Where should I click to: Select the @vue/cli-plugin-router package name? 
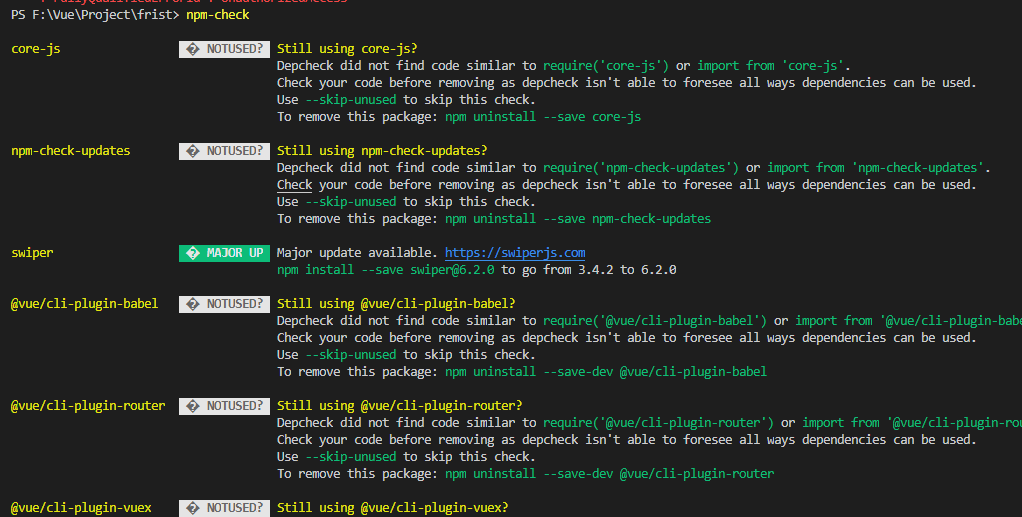click(88, 406)
